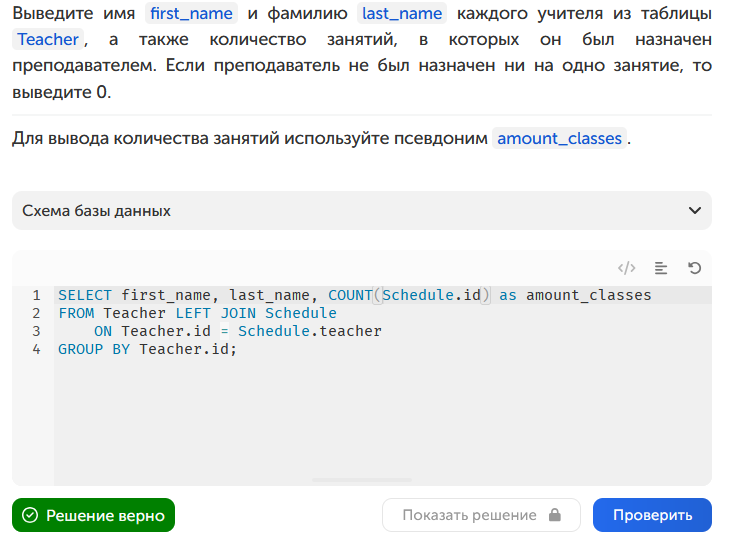Place cursor on line 1 SELECT statement
The height and width of the screenshot is (542, 736).
[354, 295]
